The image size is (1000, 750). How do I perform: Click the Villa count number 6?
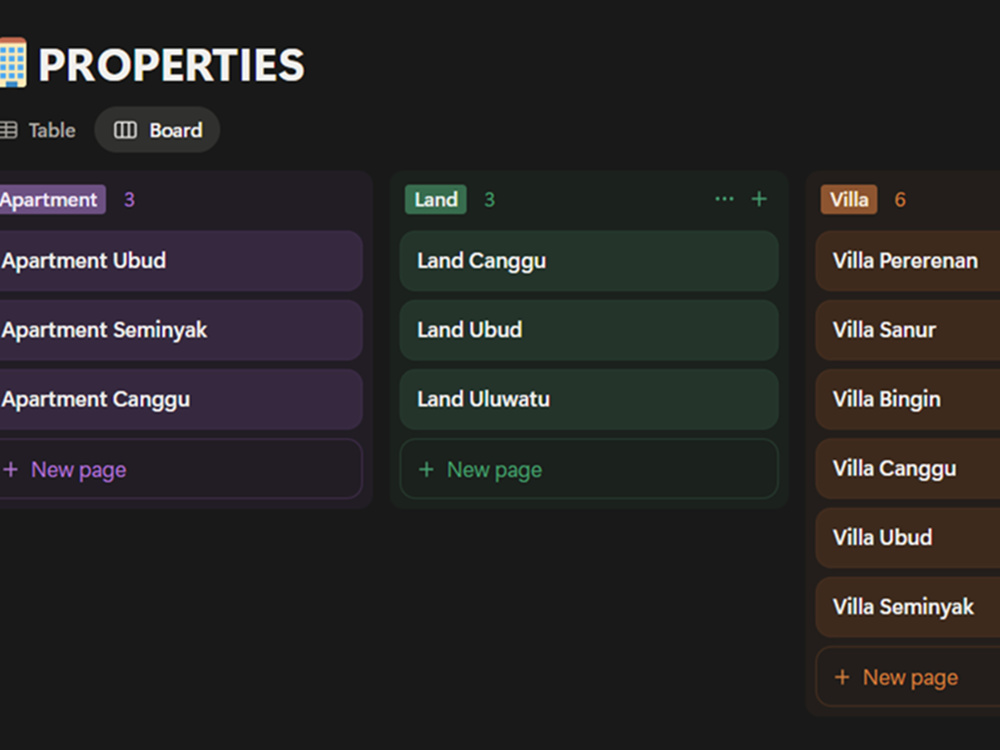[x=900, y=200]
